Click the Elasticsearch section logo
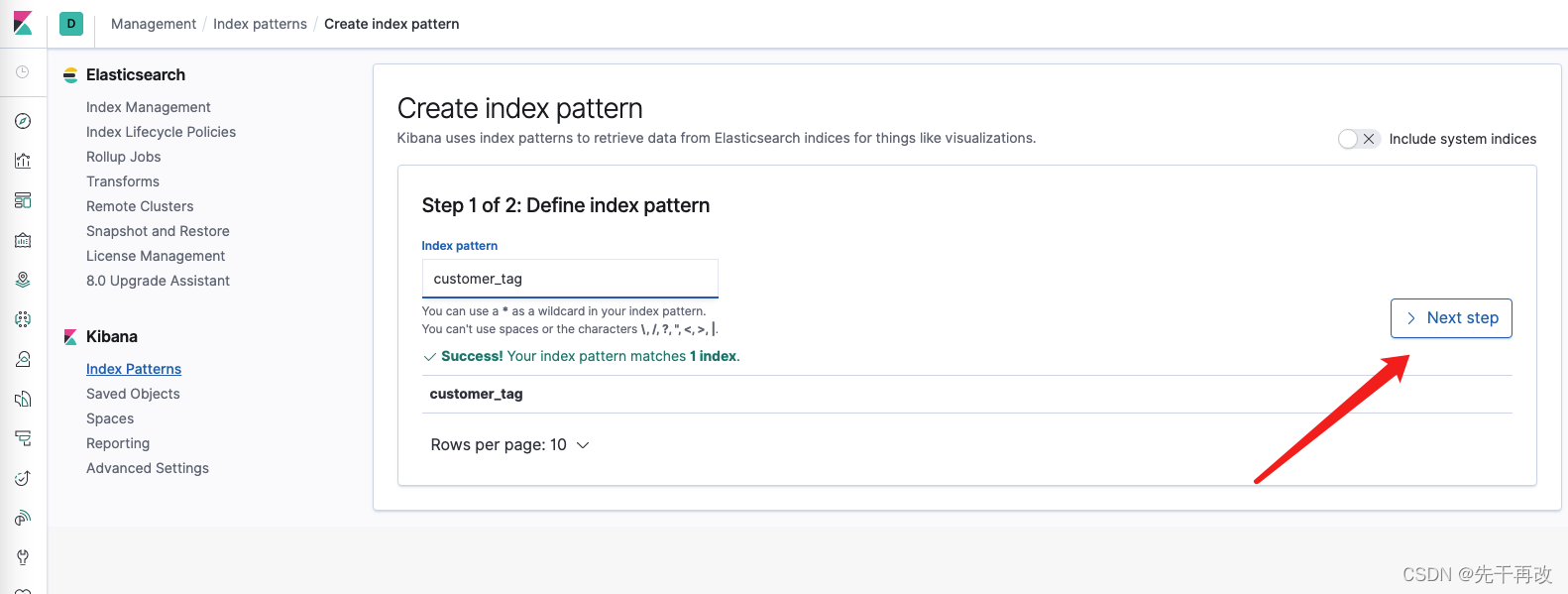1568x594 pixels. pyautogui.click(x=70, y=75)
